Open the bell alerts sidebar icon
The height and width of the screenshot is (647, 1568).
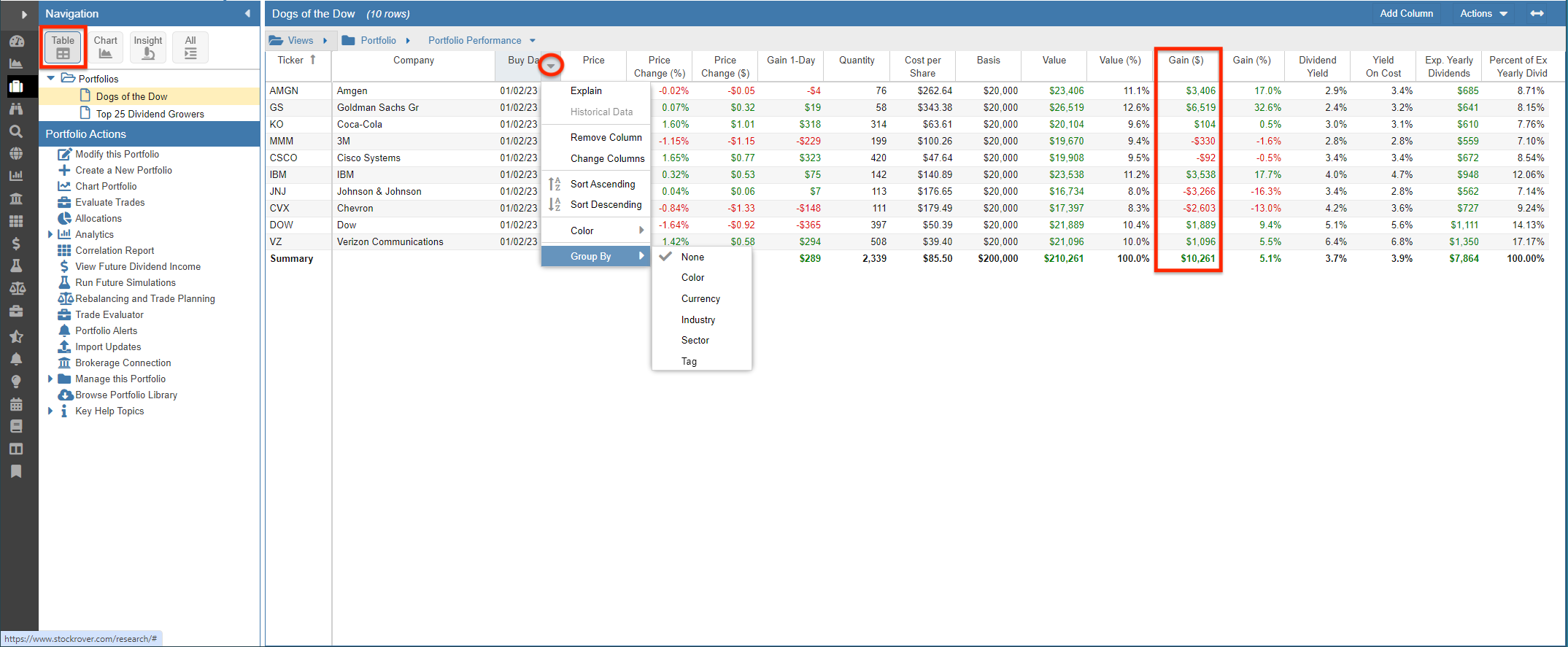tap(16, 359)
